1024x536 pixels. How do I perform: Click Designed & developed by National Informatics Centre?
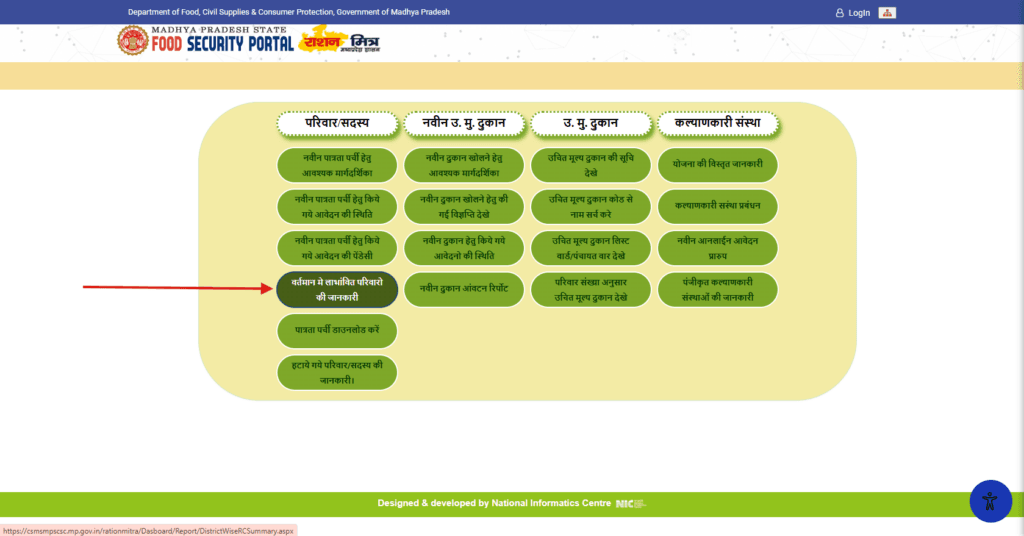coord(494,503)
